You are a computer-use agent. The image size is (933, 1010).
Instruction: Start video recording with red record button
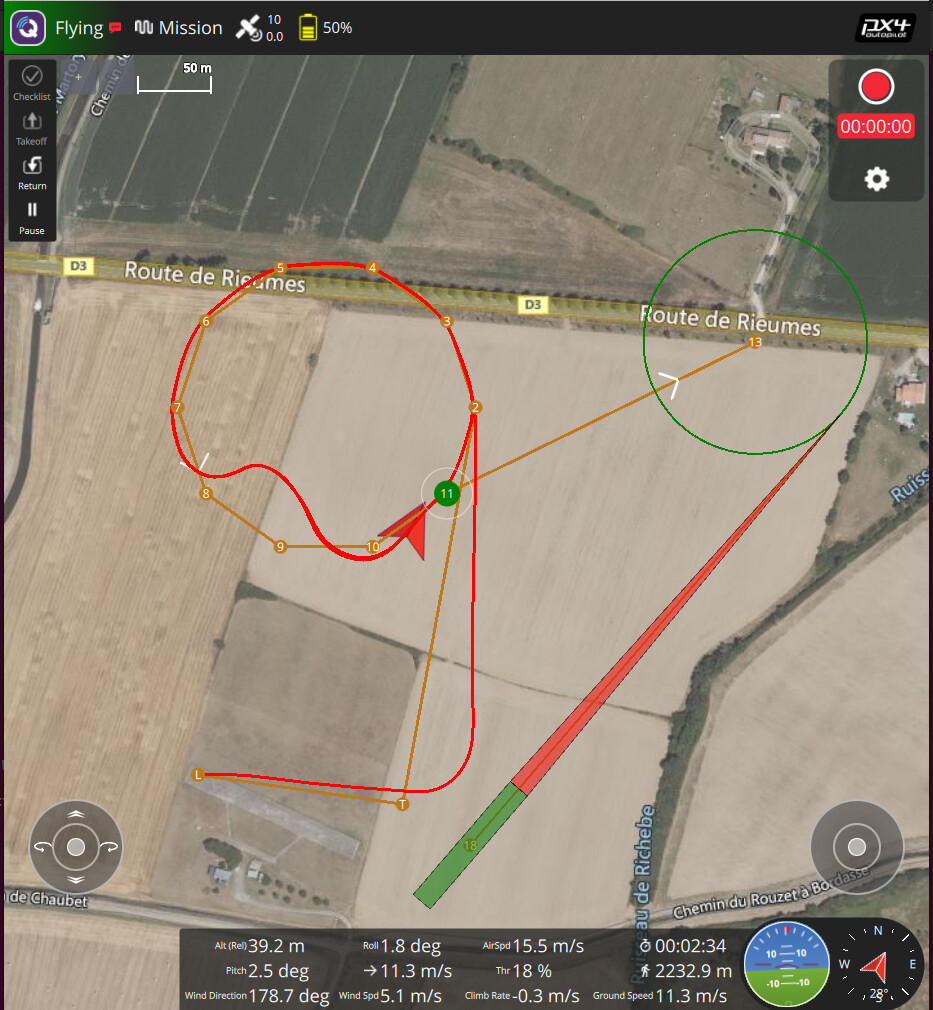click(876, 87)
